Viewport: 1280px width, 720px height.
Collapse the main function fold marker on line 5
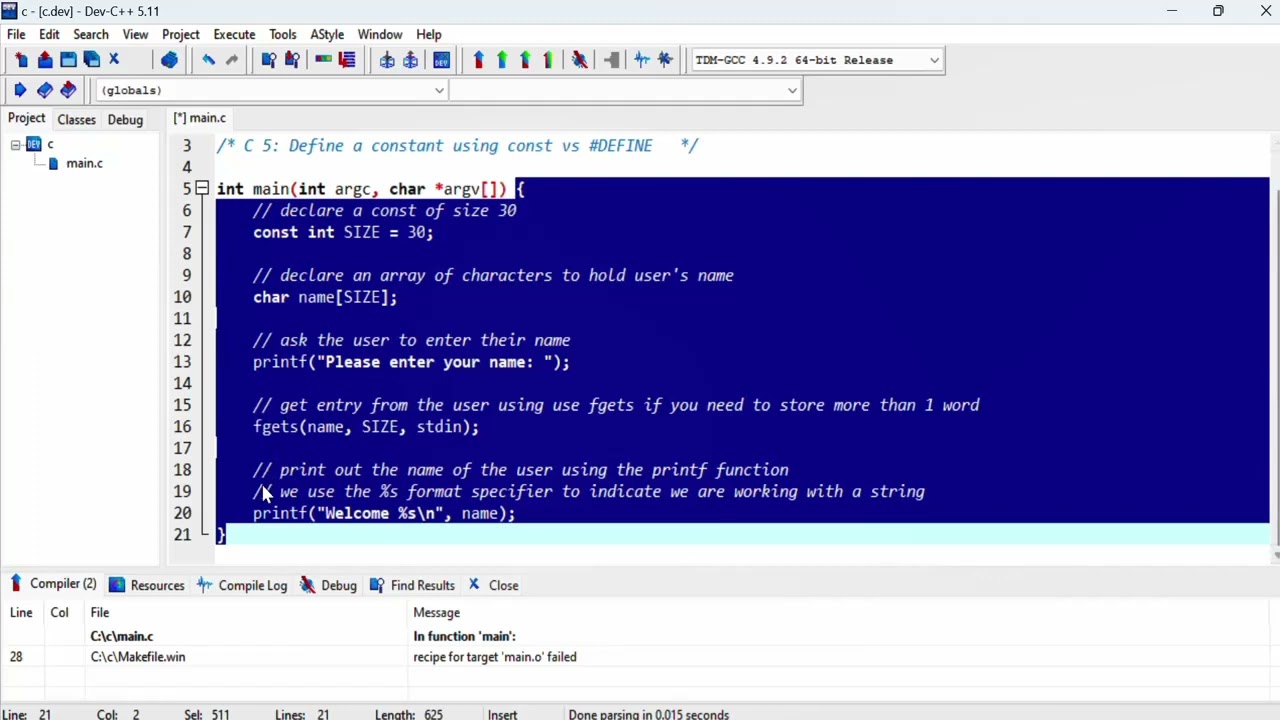202,188
